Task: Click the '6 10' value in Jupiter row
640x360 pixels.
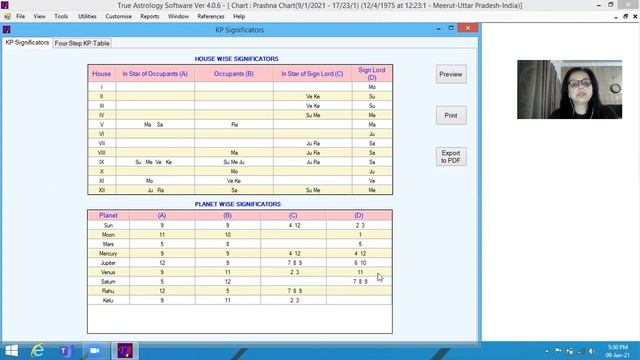Action: 360,263
